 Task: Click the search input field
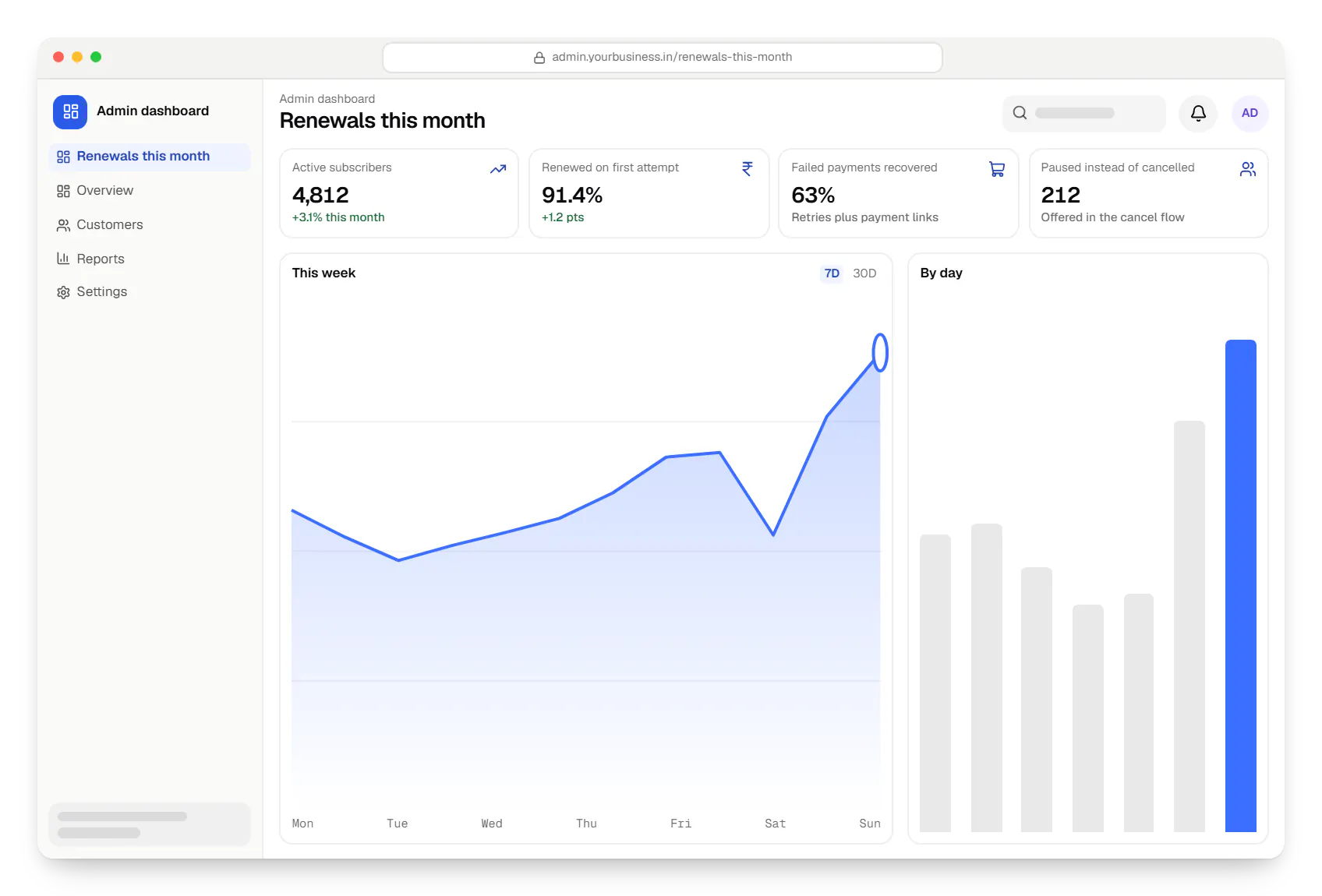[x=1083, y=114]
